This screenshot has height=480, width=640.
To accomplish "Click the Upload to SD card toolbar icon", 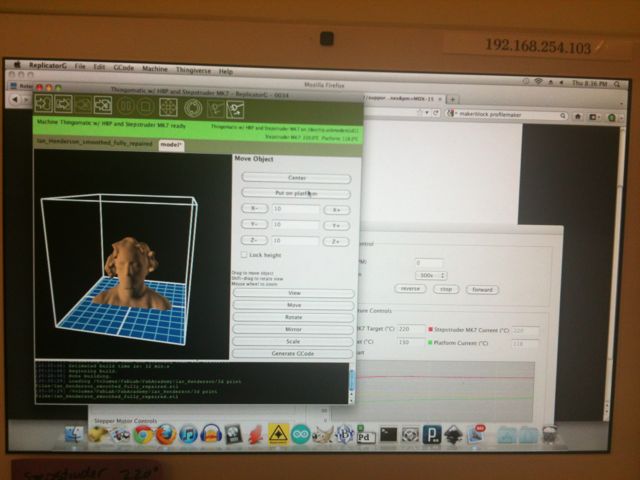I will click(103, 105).
